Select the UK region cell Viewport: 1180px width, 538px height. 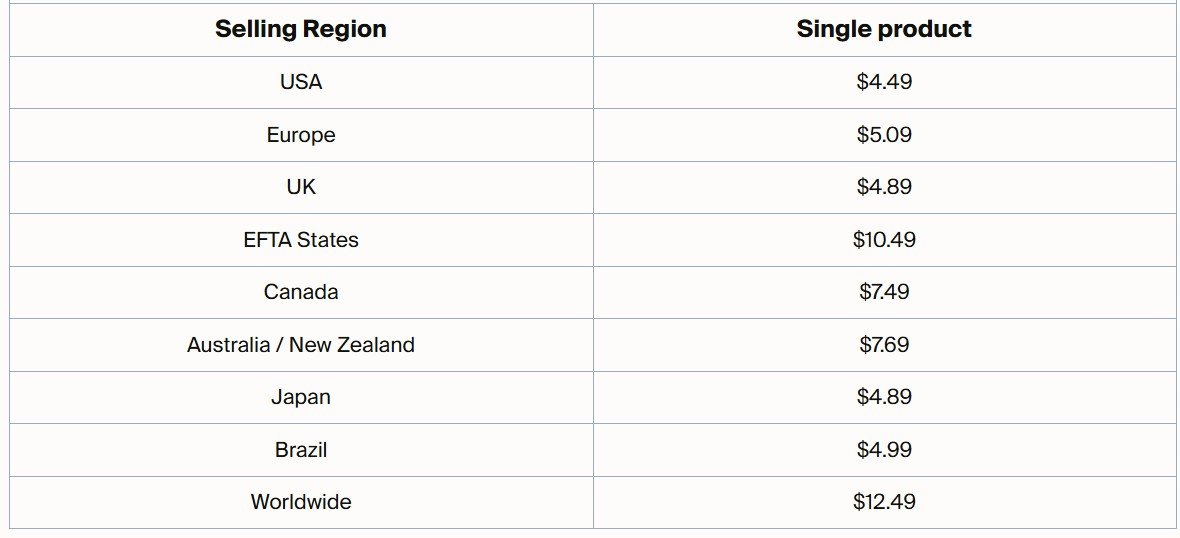click(300, 187)
